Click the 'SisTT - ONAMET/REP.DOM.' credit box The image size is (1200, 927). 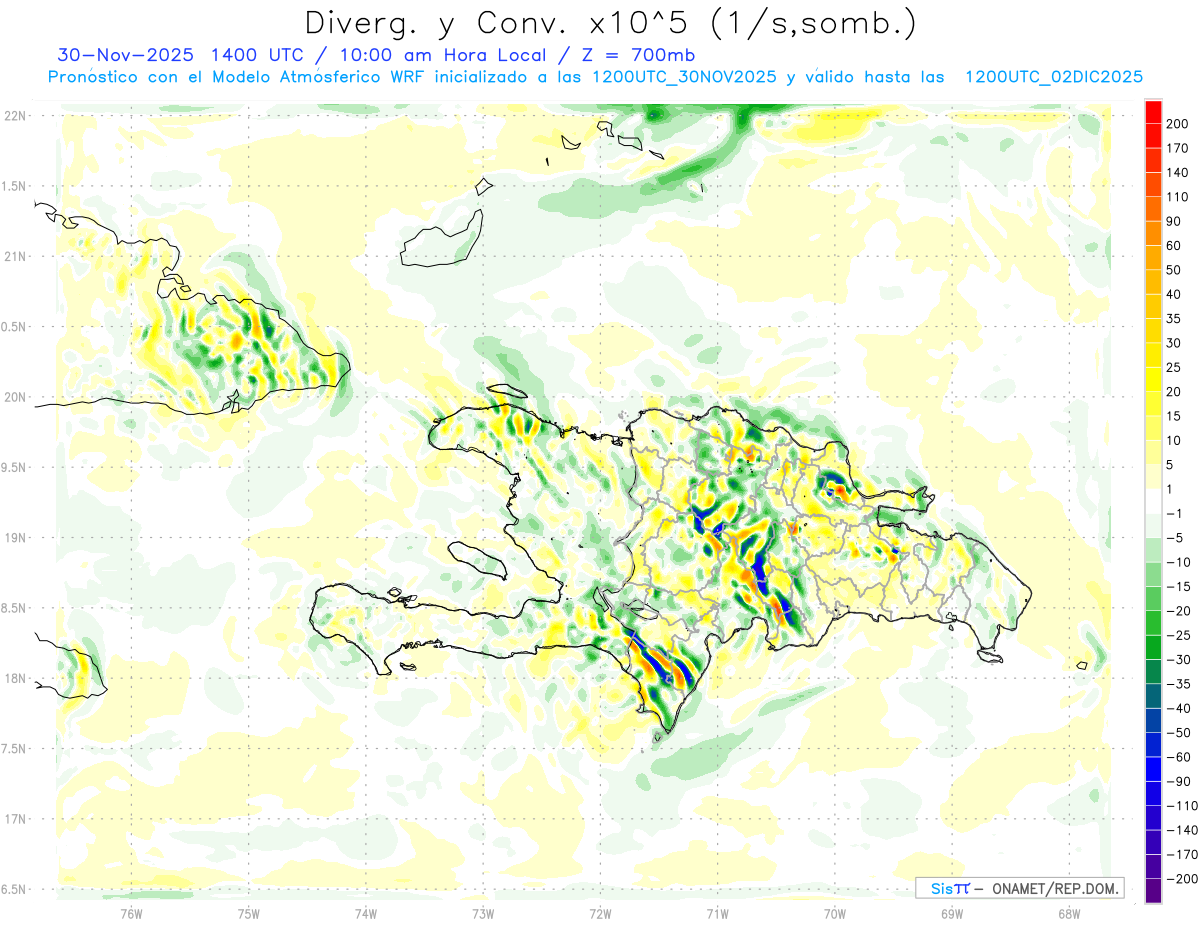[x=1018, y=888]
